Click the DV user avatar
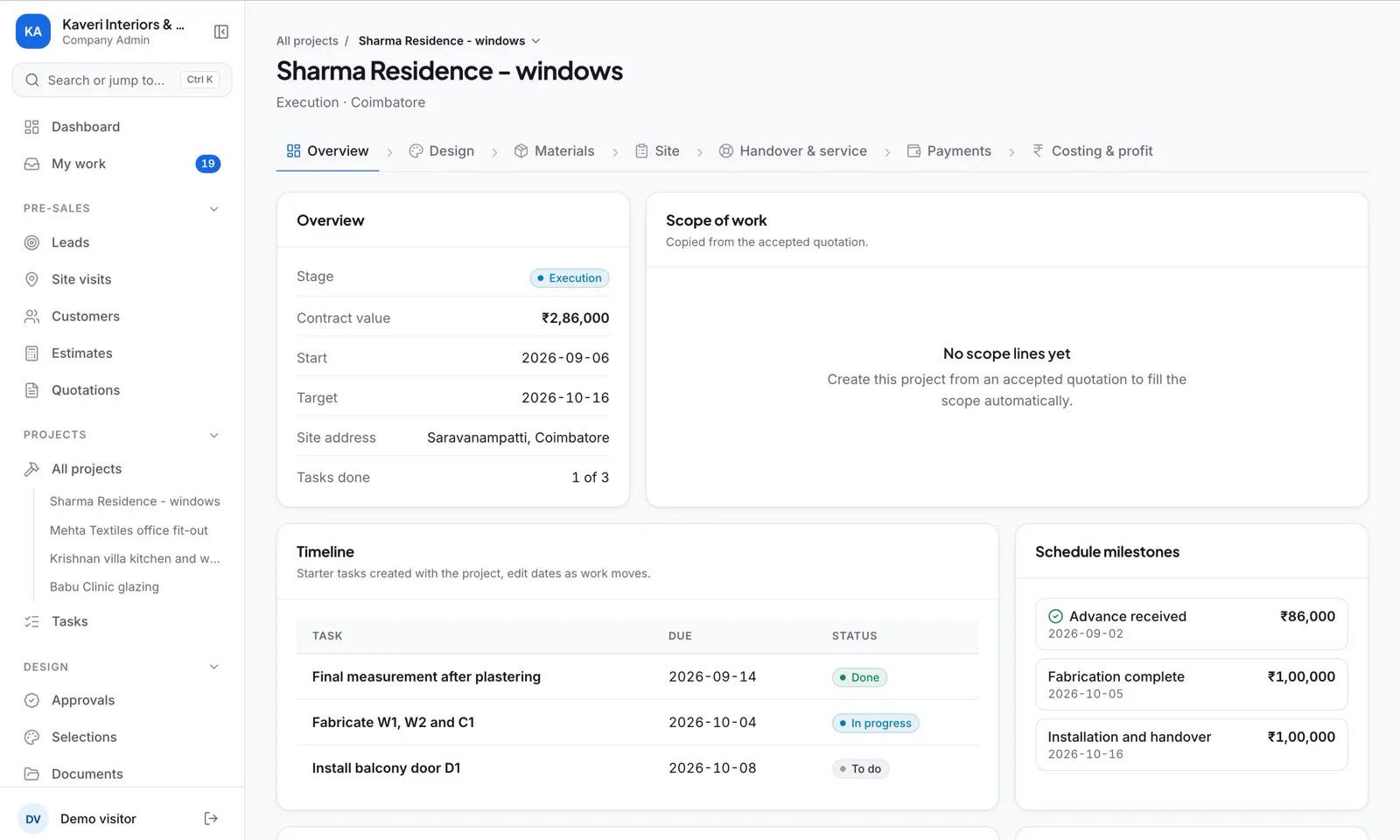 pos(33,819)
